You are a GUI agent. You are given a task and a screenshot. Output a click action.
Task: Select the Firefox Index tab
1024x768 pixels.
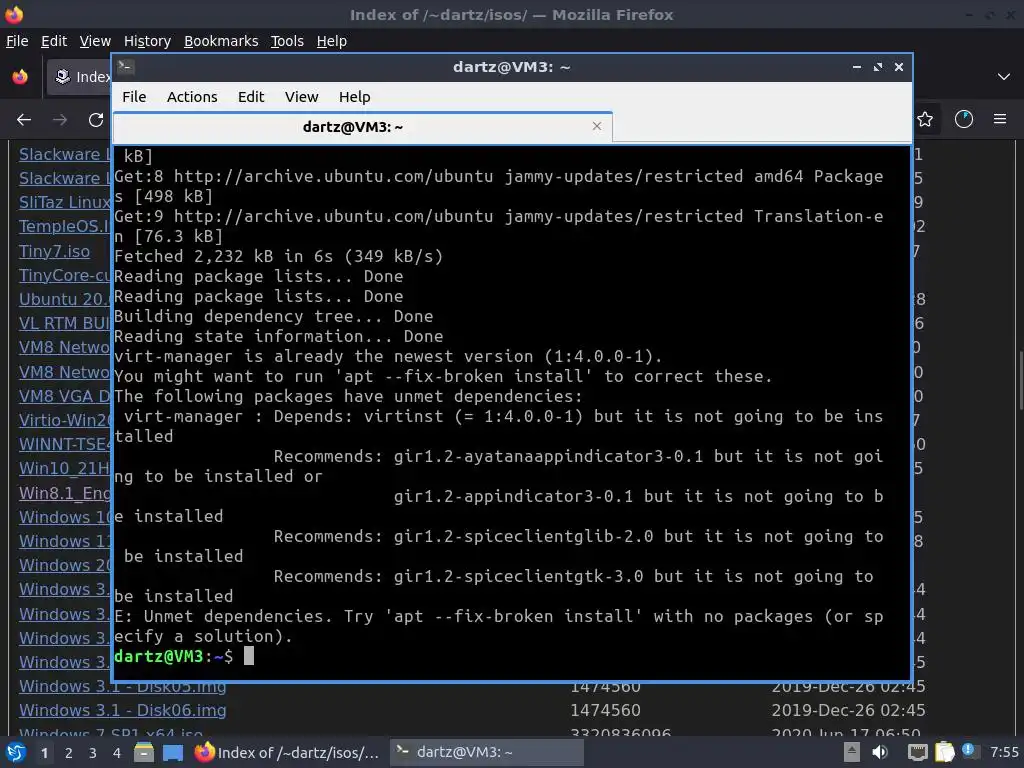click(80, 77)
